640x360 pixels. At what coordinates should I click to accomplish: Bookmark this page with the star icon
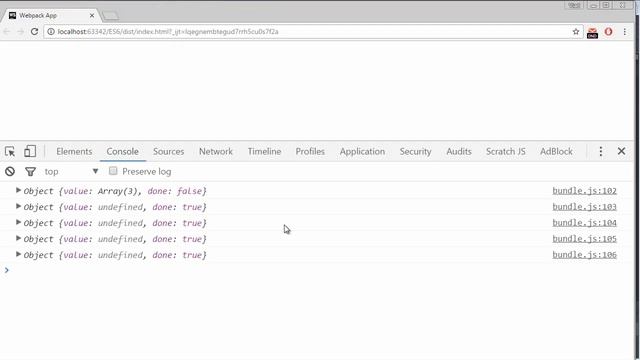576,31
